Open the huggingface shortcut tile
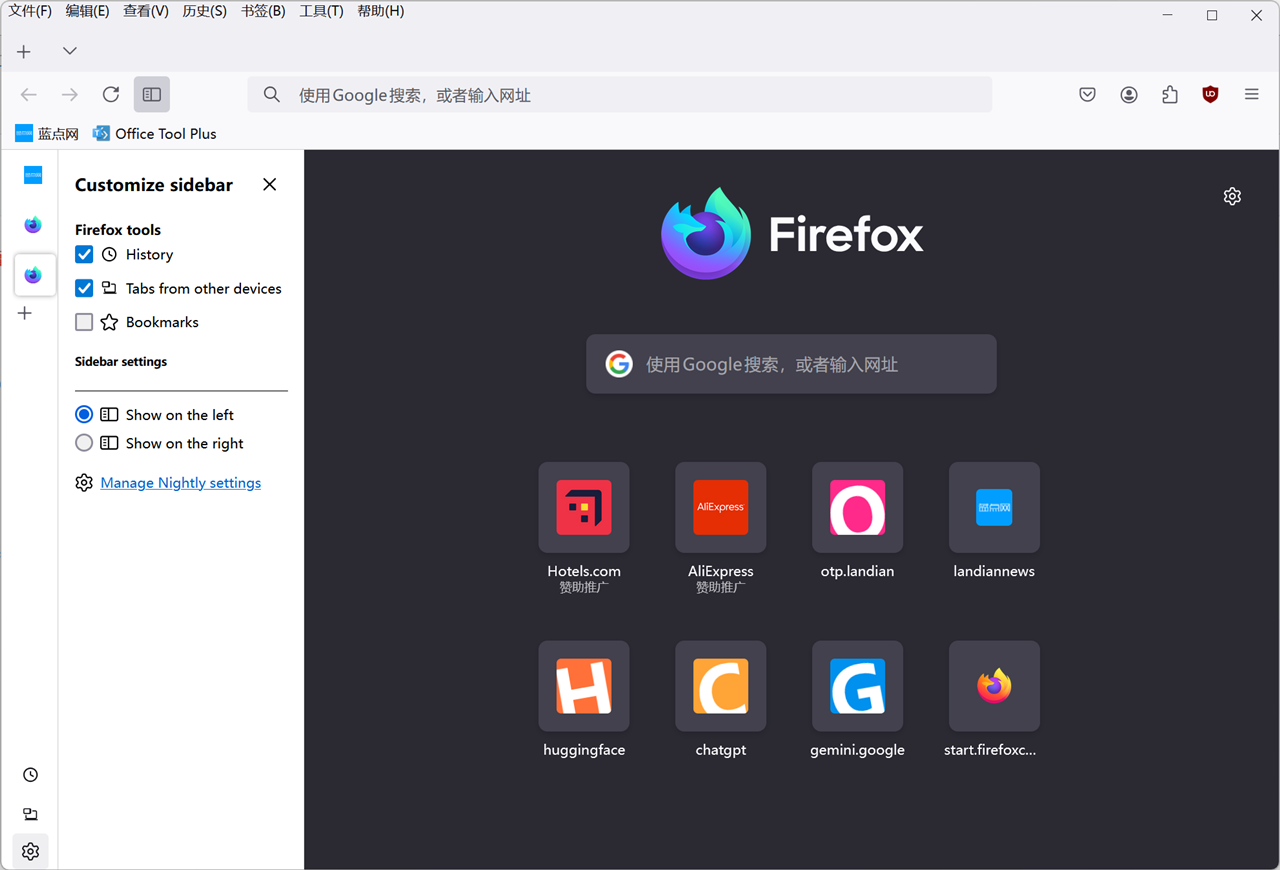Image resolution: width=1280 pixels, height=870 pixels. [x=584, y=687]
